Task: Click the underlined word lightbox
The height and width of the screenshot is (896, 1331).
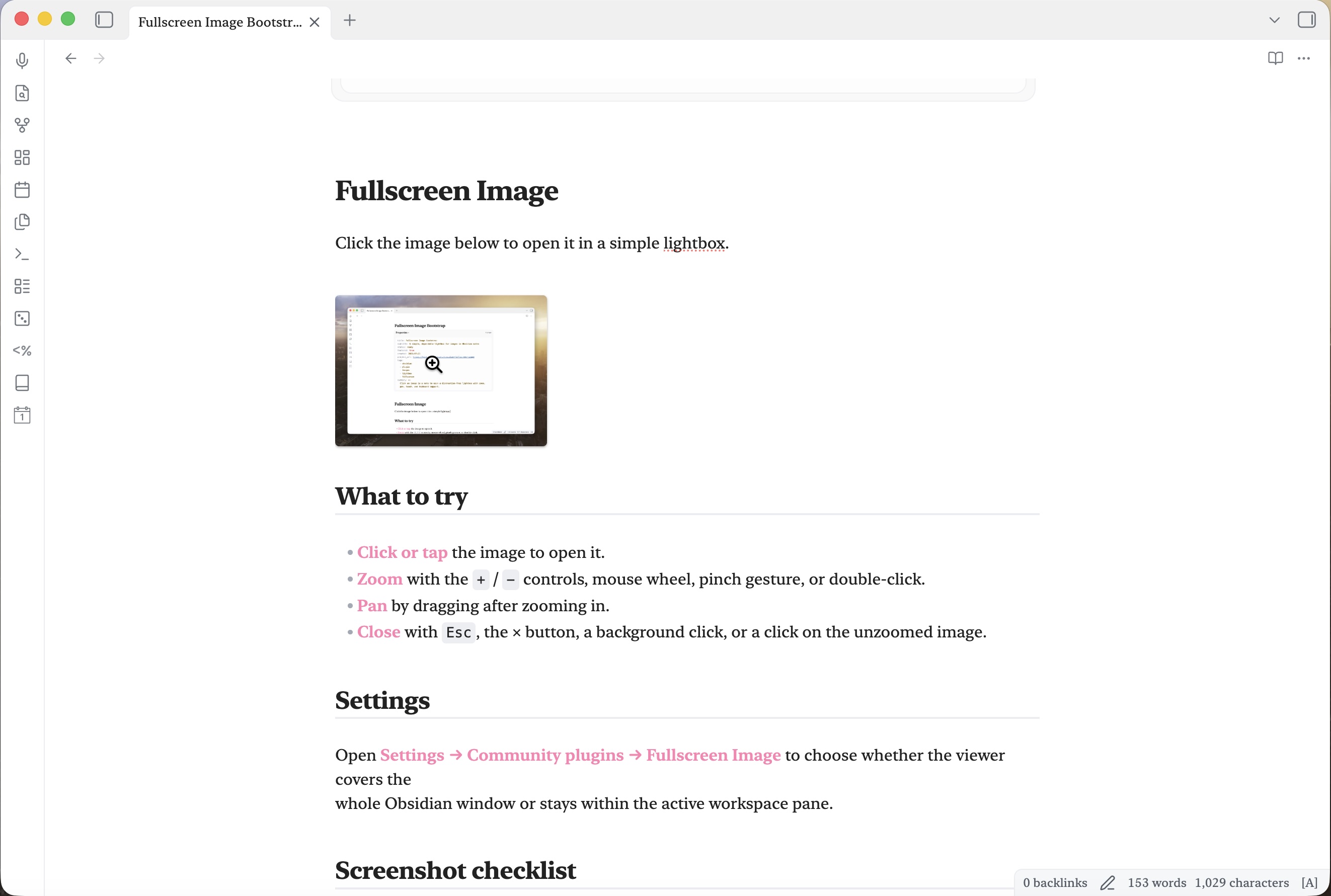Action: pos(694,243)
